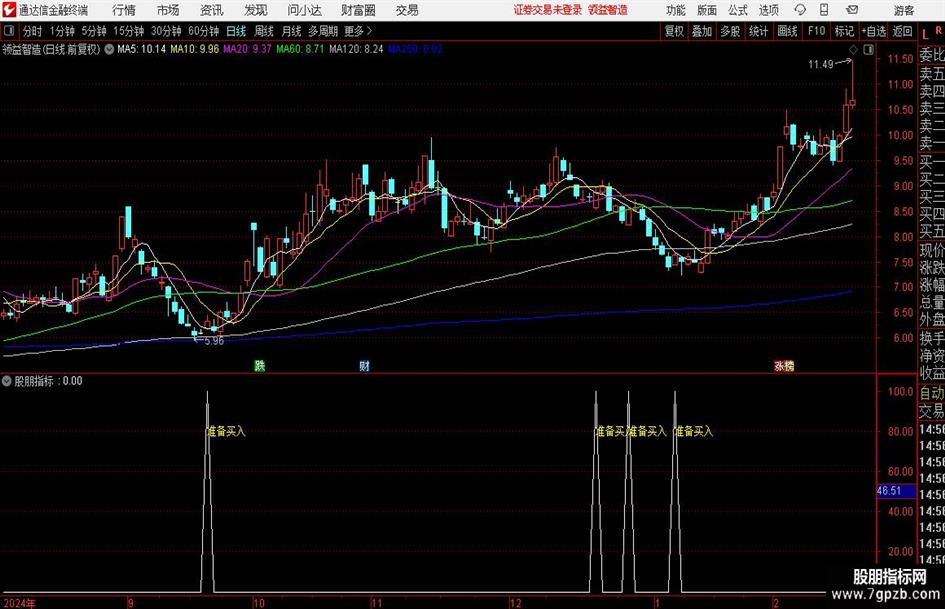945x609 pixels.
Task: Toggle the left sidebar panel icon
Action: [x=9, y=31]
